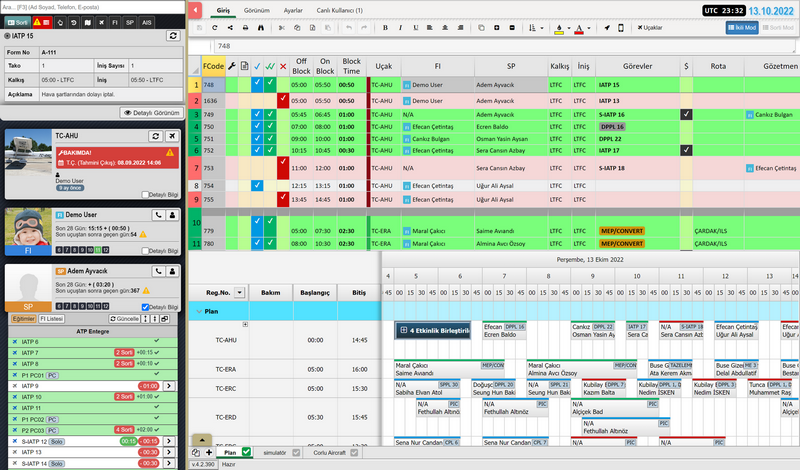800x470 pixels.
Task: Click the yellow fill color swatch
Action: pyautogui.click(x=557, y=28)
